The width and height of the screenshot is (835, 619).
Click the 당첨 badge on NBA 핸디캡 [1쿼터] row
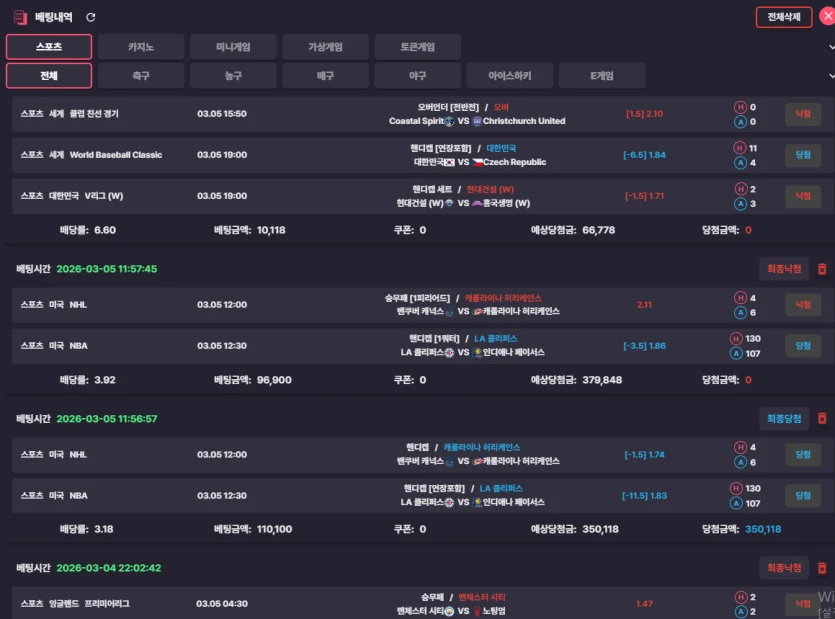pyautogui.click(x=803, y=346)
